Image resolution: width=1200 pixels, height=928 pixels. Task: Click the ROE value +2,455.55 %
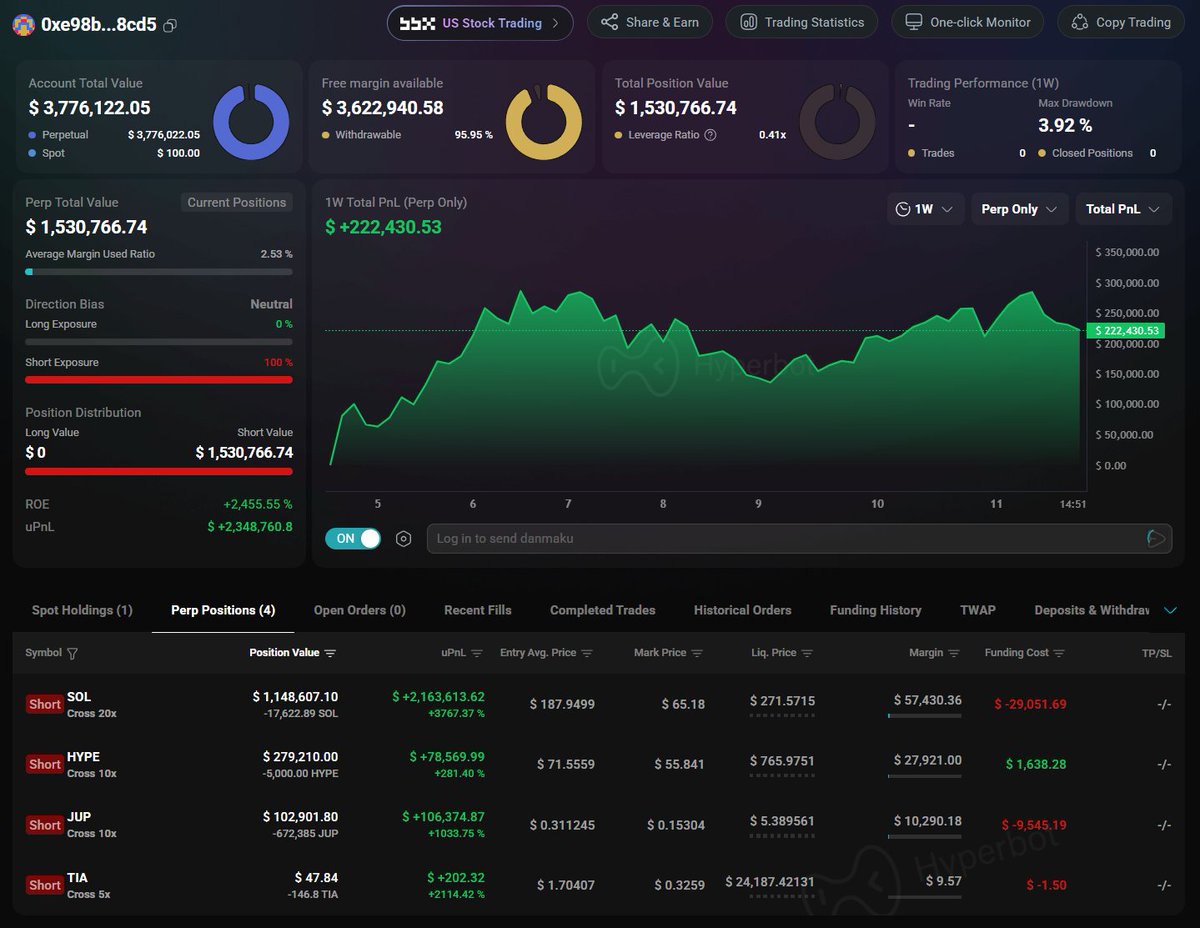tap(258, 504)
